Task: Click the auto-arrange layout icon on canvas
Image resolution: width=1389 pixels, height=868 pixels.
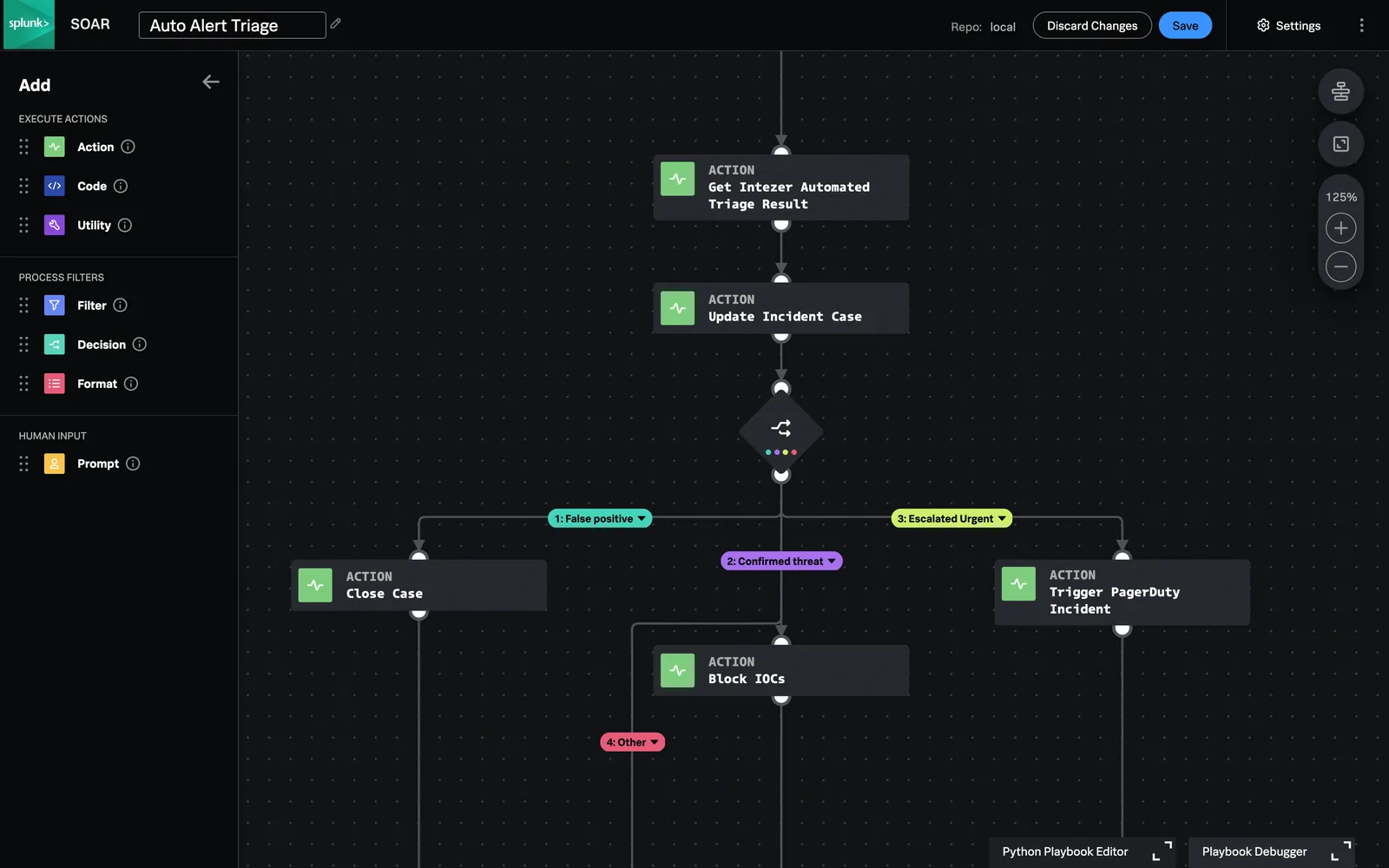Action: click(x=1340, y=91)
